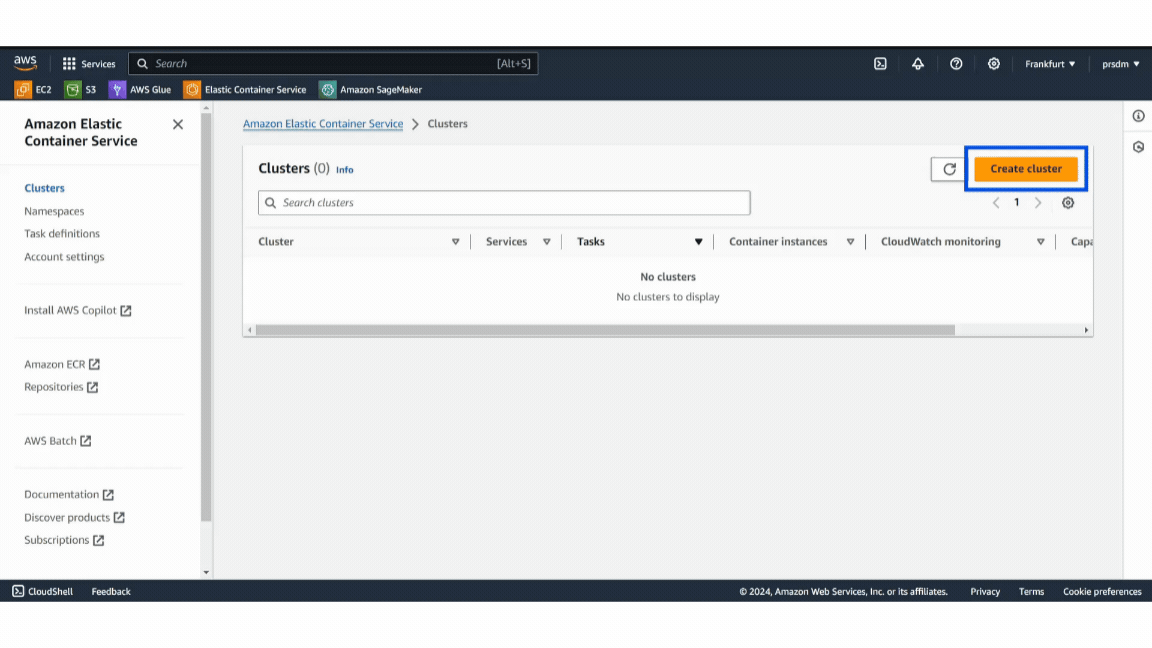Close the ECS navigation sidebar
Screen dimensions: 1152x648
[x=178, y=124]
